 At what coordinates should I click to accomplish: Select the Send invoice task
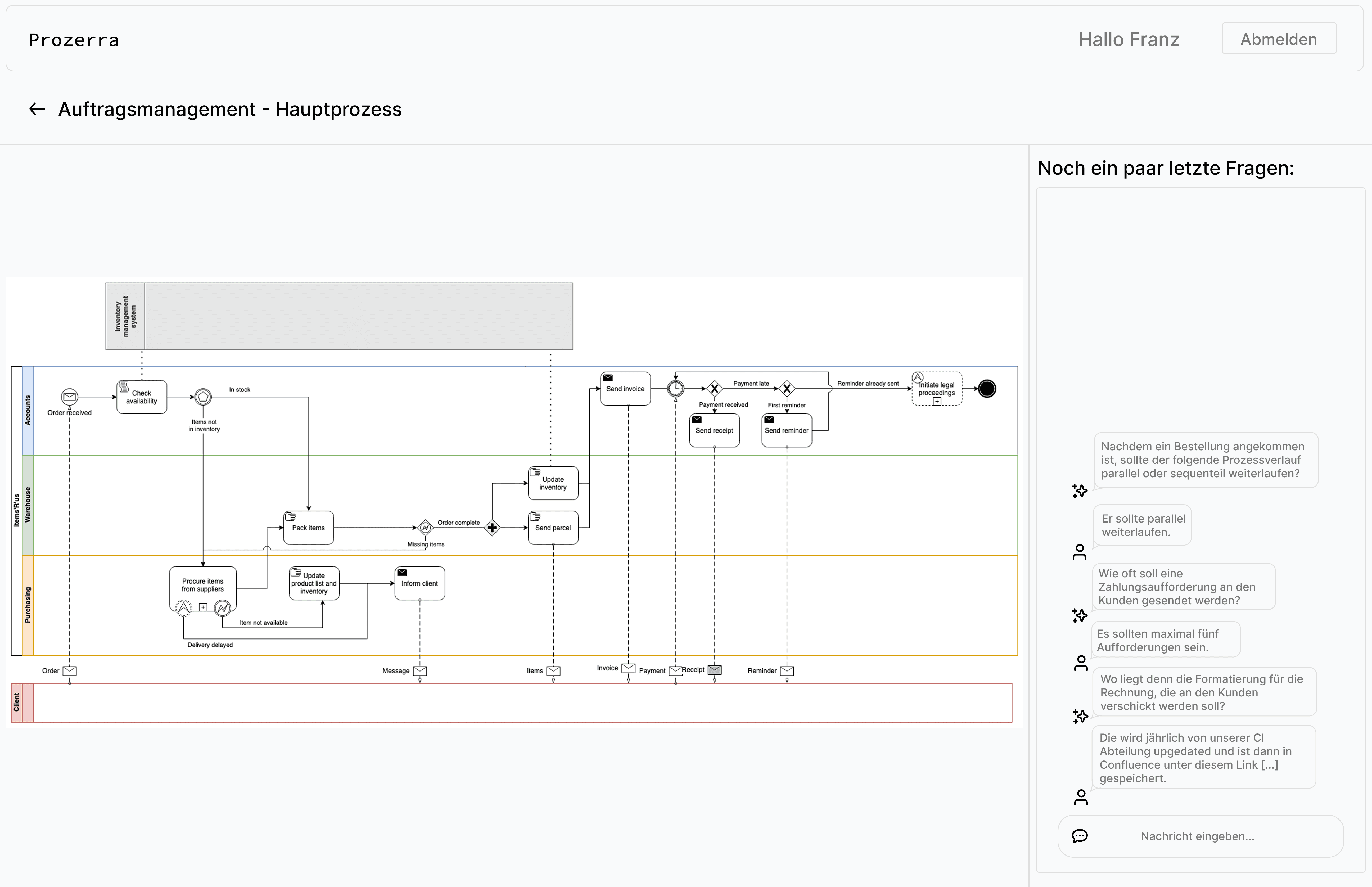(x=626, y=389)
